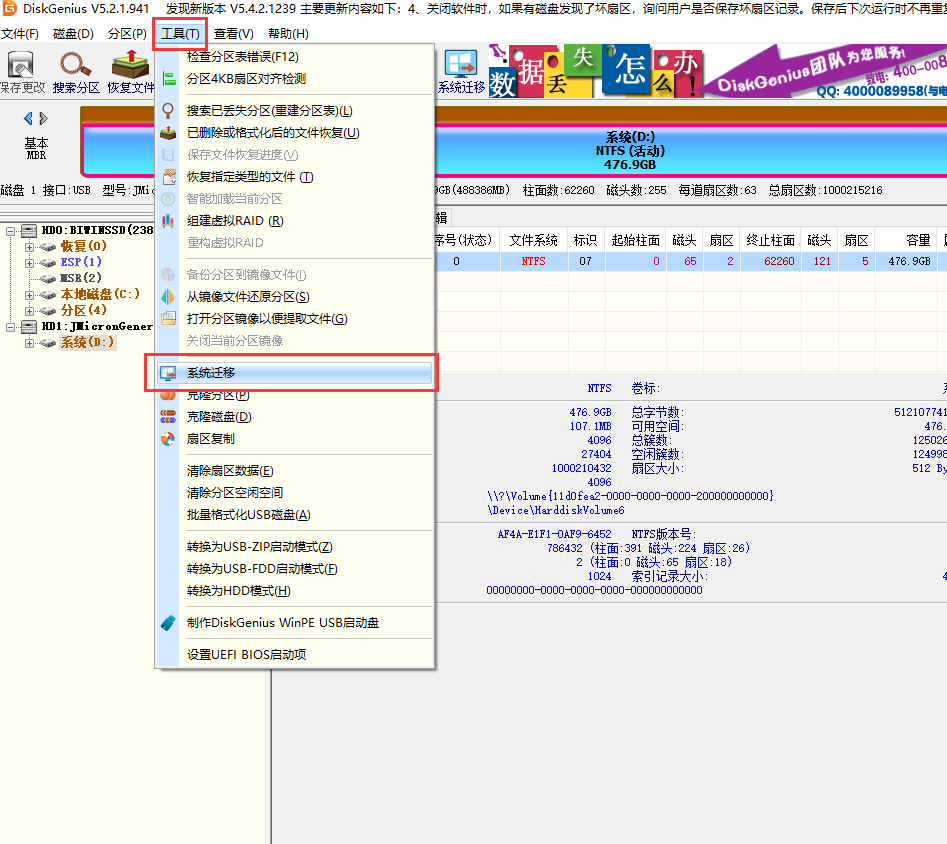
Task: Open the 文件(F) menu
Action: point(20,34)
